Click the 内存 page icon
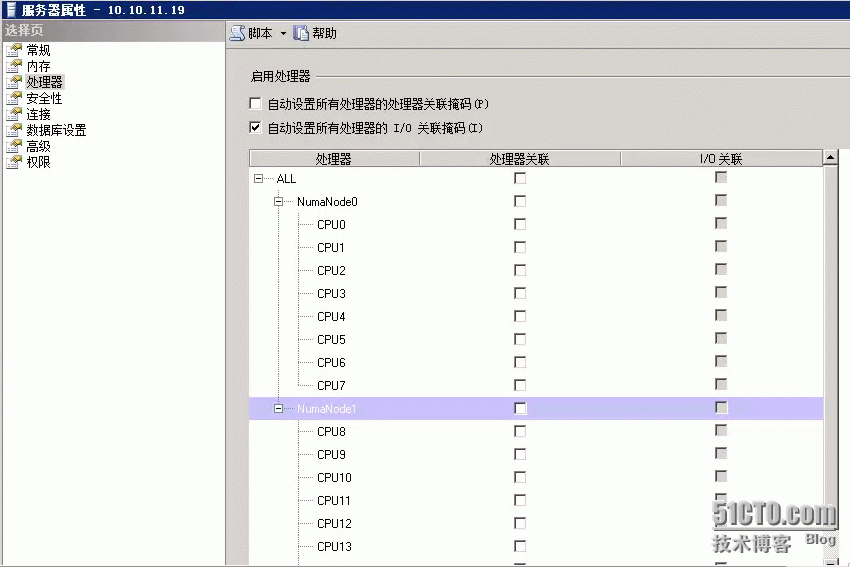Viewport: 850px width, 567px height. tap(14, 66)
